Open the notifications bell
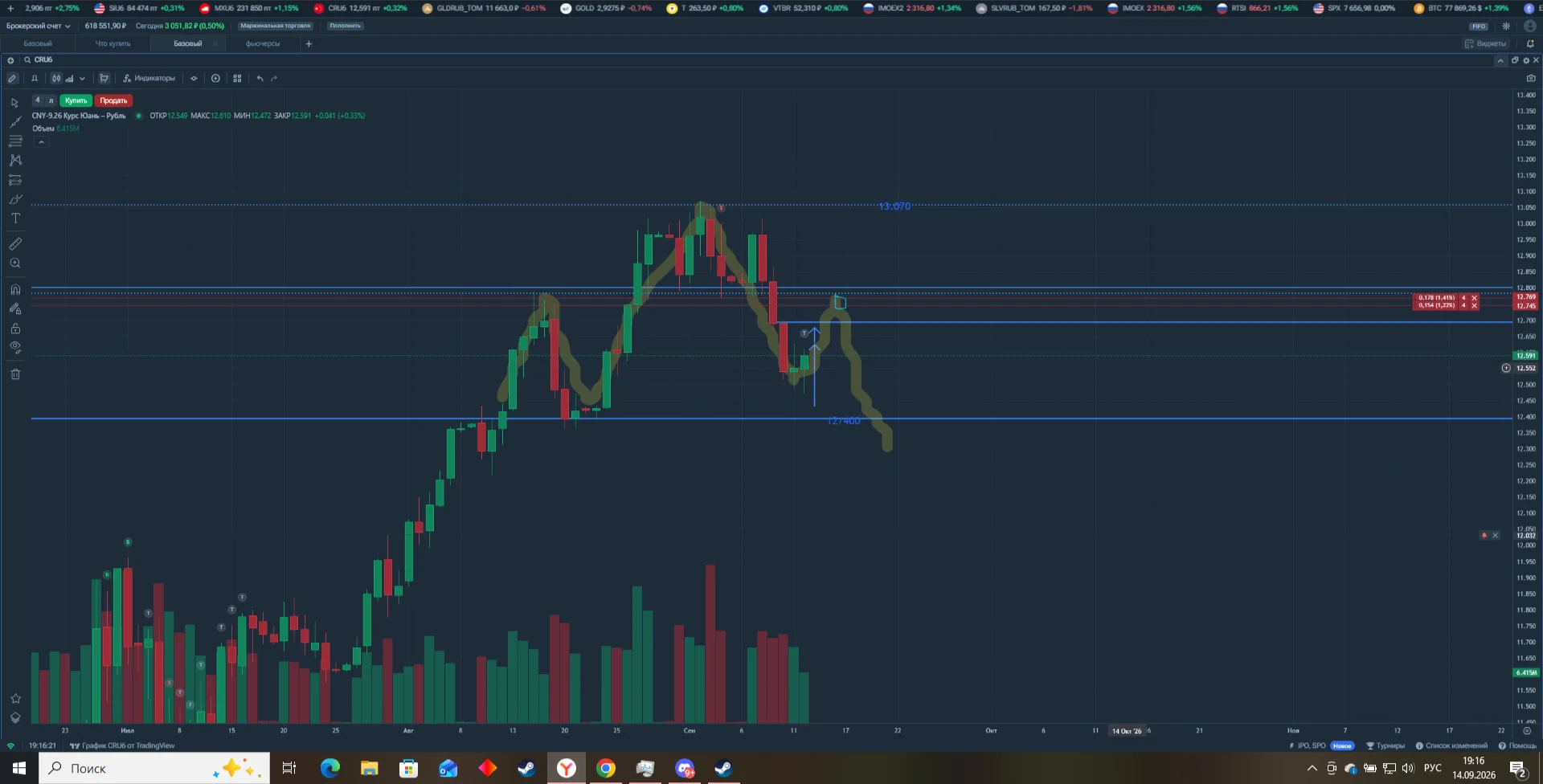Screen dimensions: 1543x784 tap(1530, 44)
